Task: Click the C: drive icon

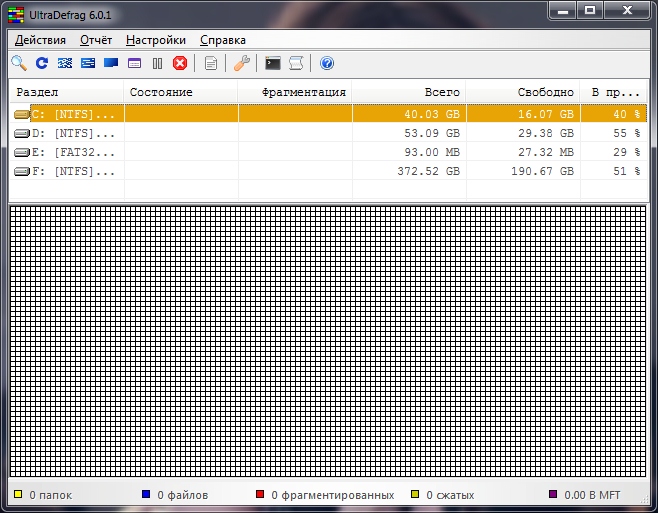Action: click(21, 114)
